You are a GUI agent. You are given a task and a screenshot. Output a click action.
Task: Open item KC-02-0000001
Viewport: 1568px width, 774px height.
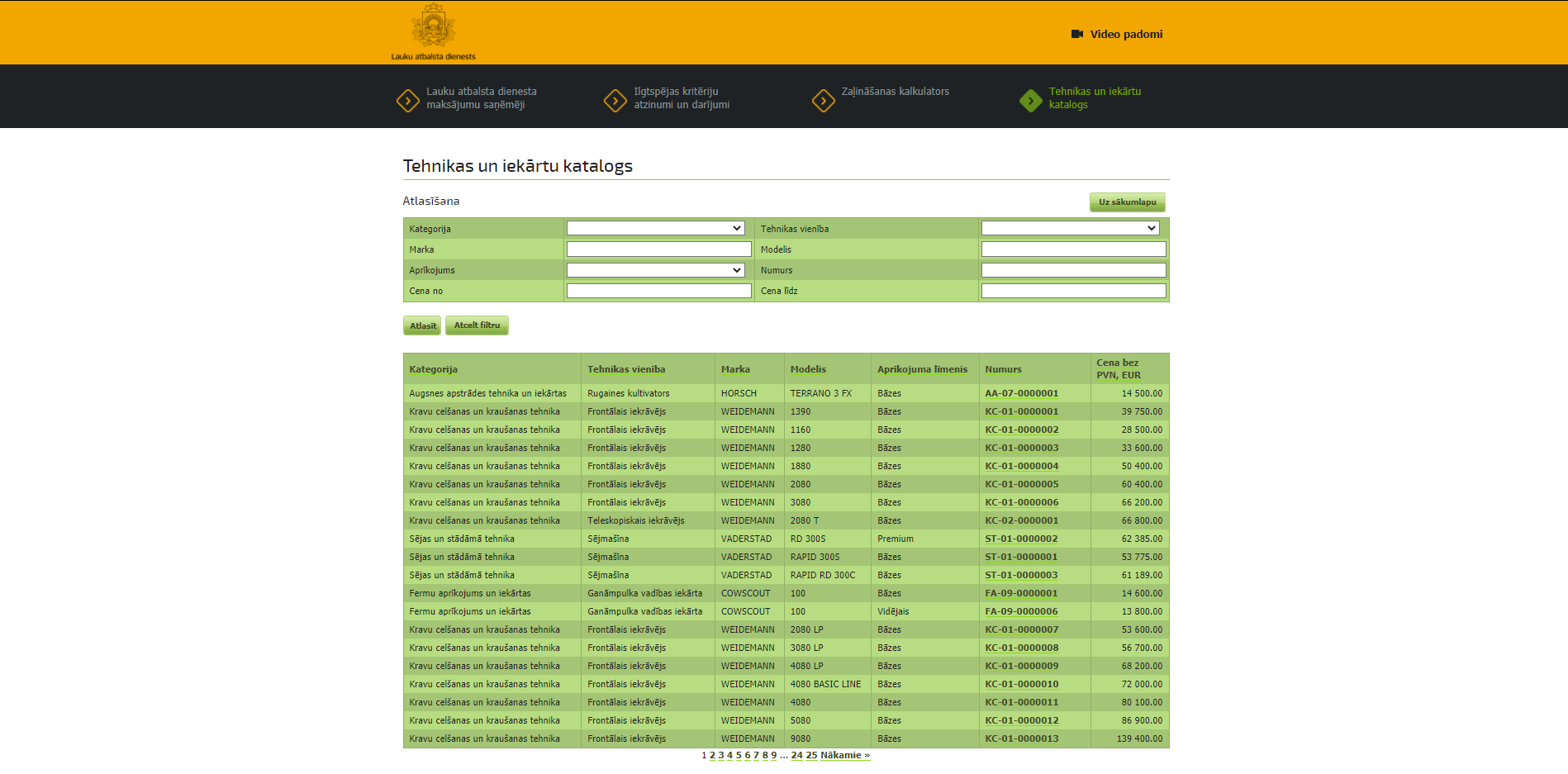[1021, 520]
